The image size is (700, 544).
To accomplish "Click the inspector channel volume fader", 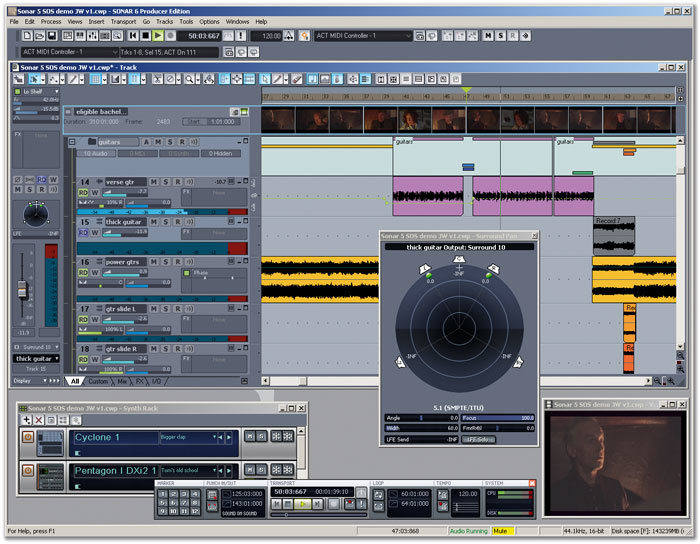I will [x=22, y=289].
